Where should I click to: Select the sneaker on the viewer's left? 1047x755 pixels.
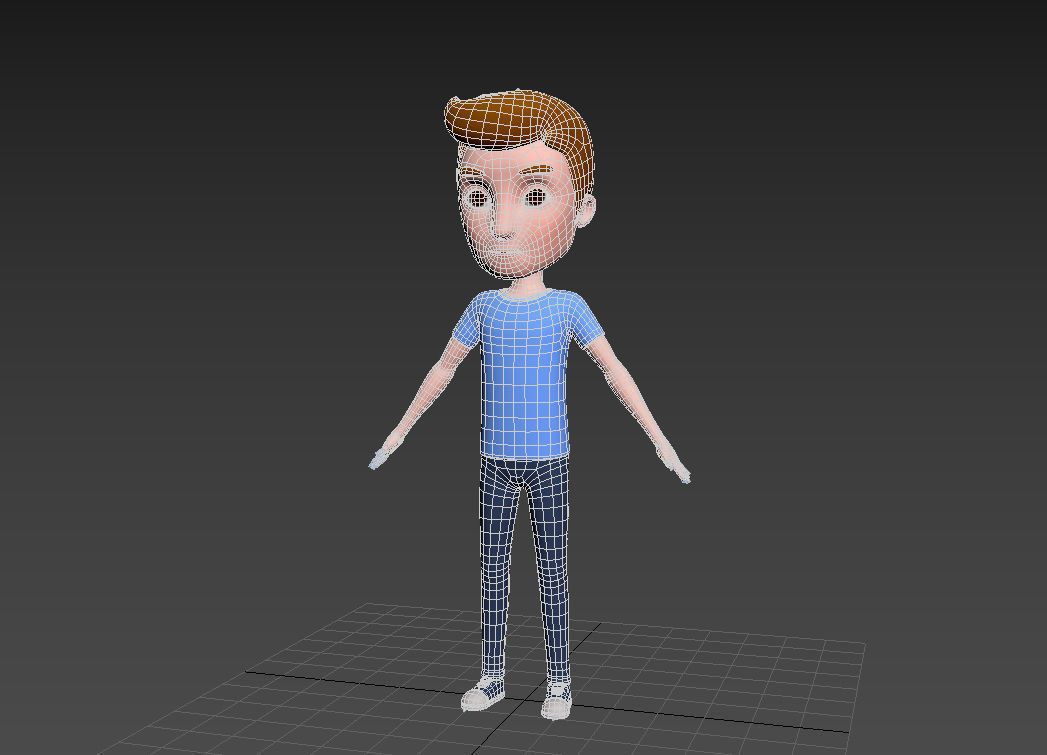483,694
